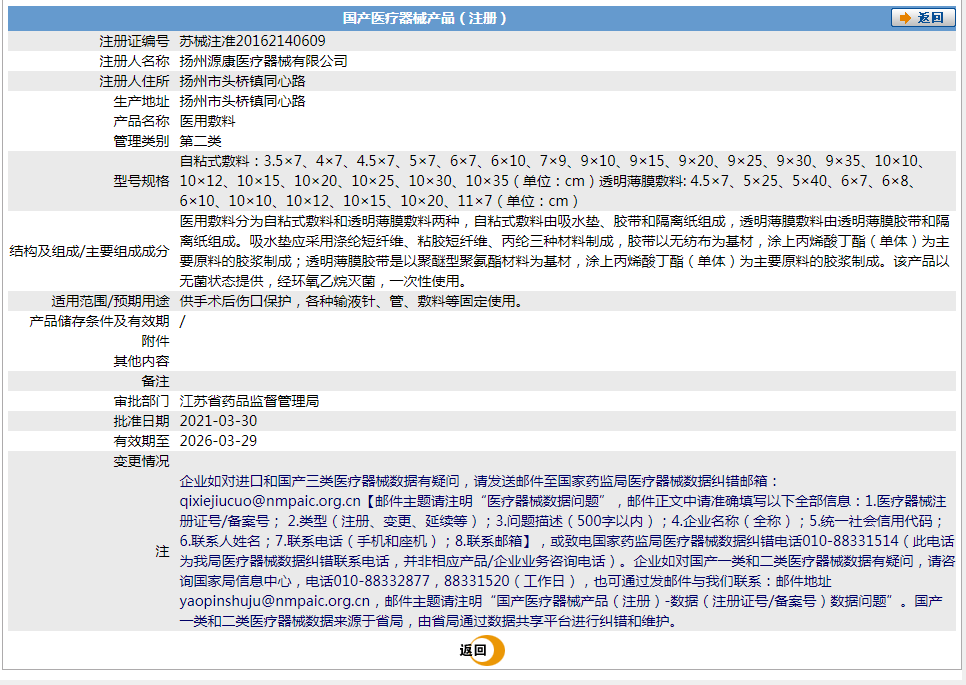Click the 变更情况 row label
Image resolution: width=966 pixels, height=685 pixels.
pyautogui.click(x=141, y=461)
